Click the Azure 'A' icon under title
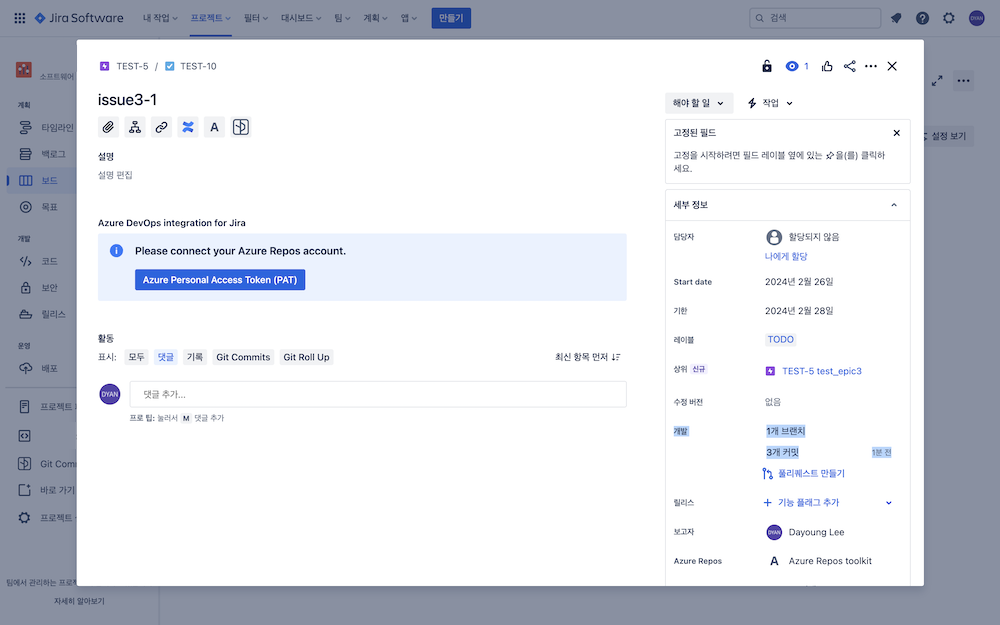 tap(214, 127)
